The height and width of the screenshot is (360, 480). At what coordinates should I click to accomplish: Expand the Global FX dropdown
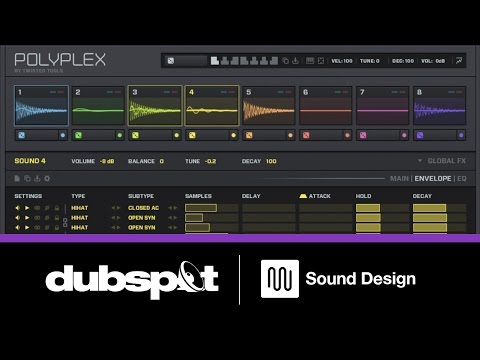pos(420,161)
